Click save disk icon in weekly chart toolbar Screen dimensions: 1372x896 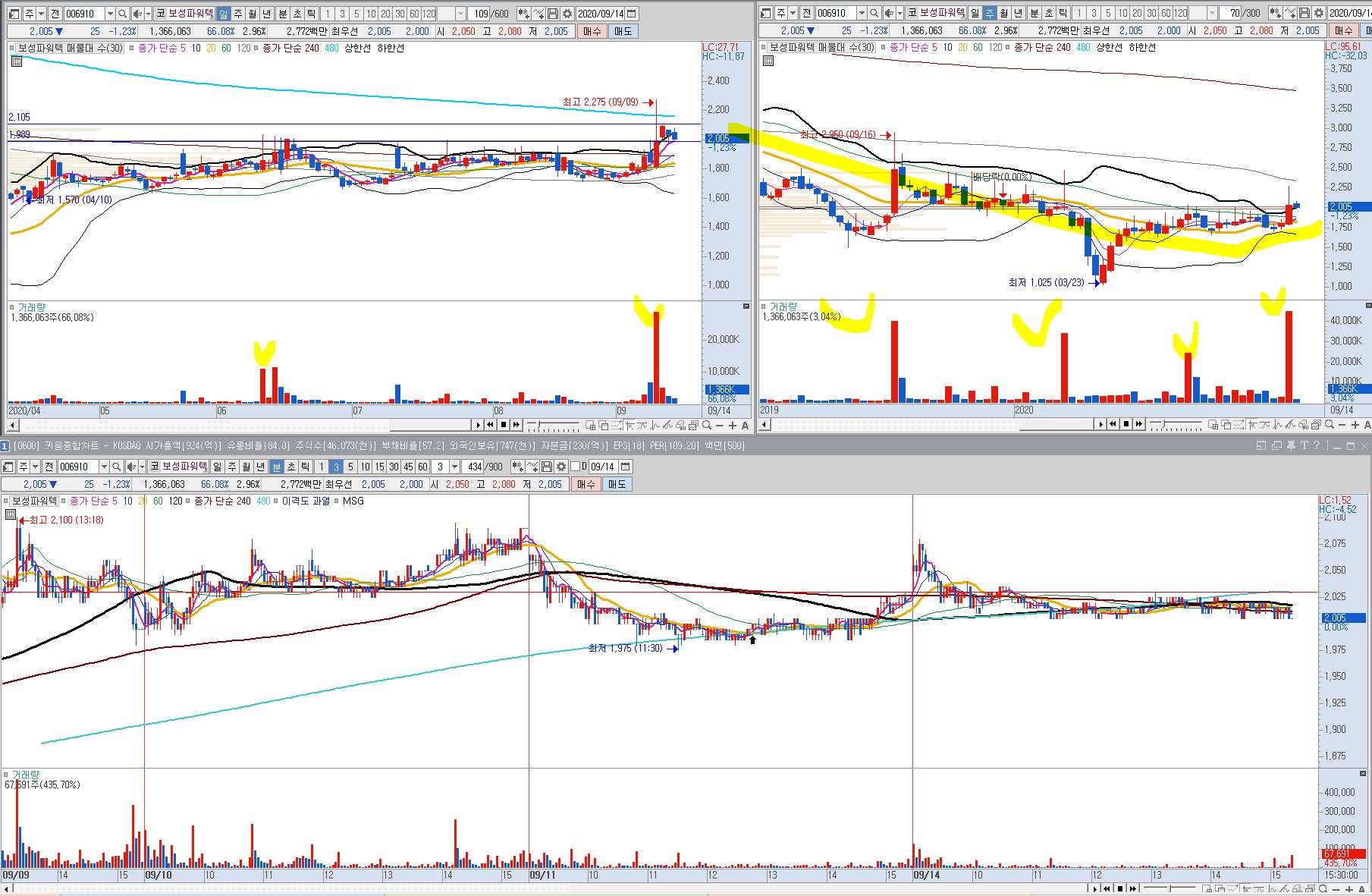[x=1304, y=13]
